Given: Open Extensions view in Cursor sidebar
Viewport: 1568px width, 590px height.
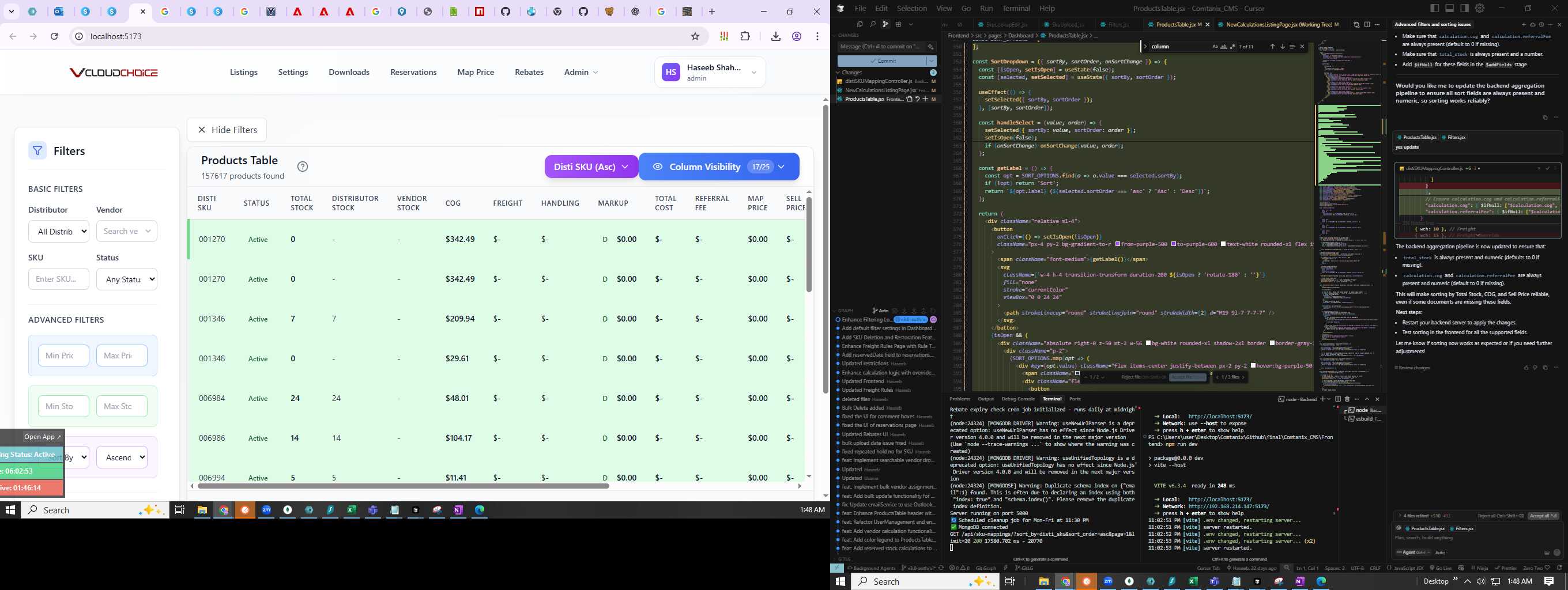Looking at the screenshot, I should pyautogui.click(x=899, y=24).
